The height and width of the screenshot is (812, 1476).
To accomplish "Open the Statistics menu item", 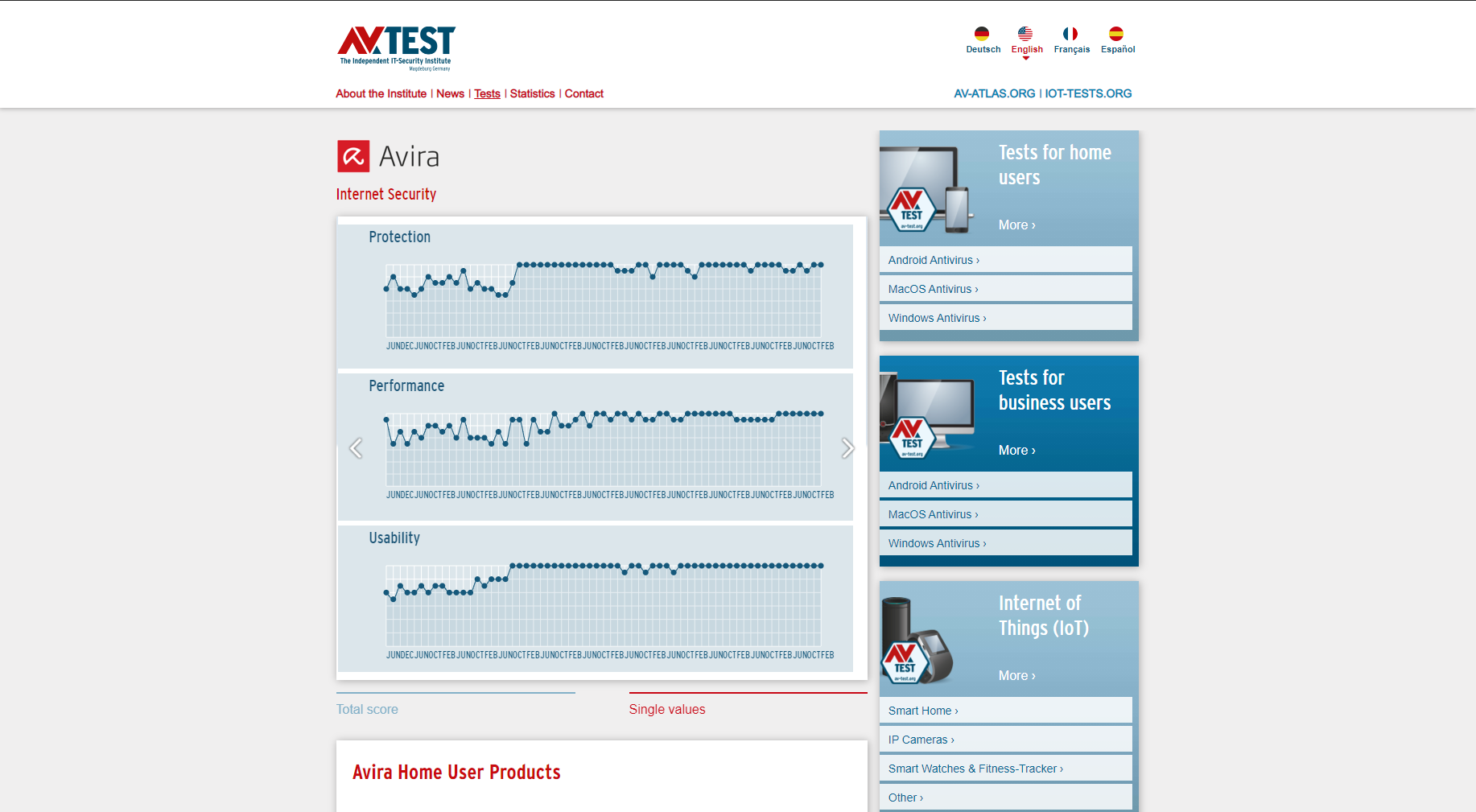I will (x=532, y=94).
